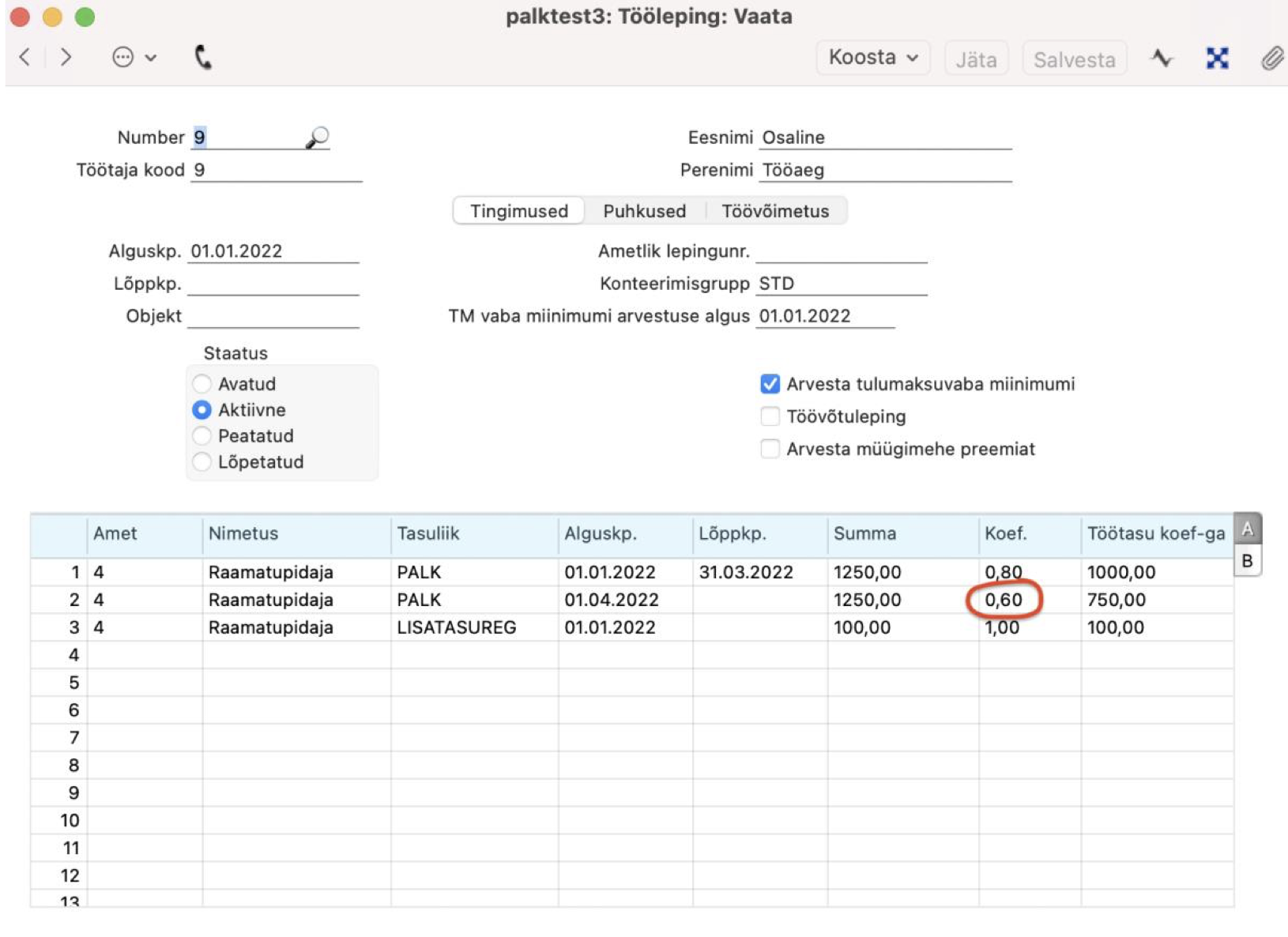Click the back navigation arrow
Screen dimensions: 1288x937
[25, 57]
